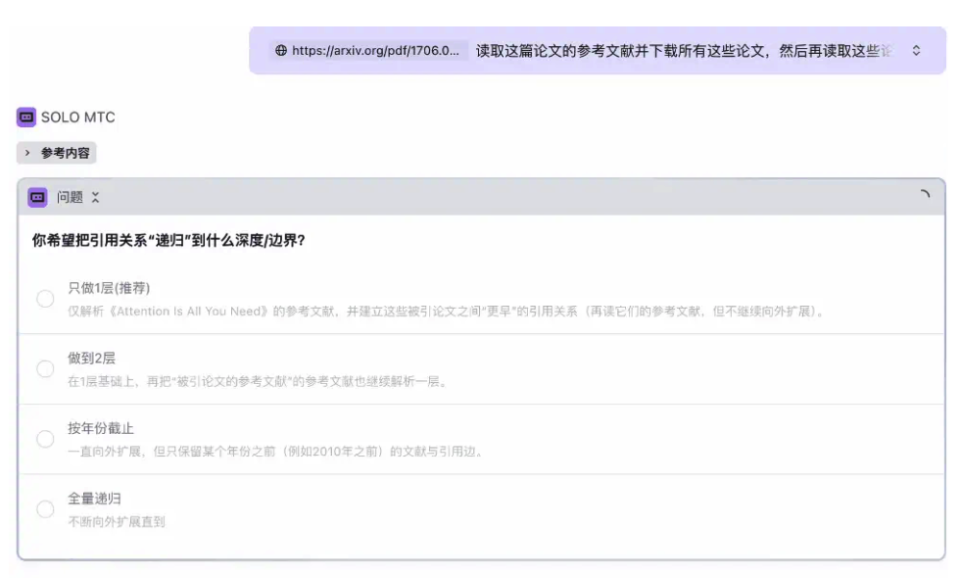Click the robot icon in the 问题 panel header
Viewport: 960px width, 578px height.
[39, 197]
